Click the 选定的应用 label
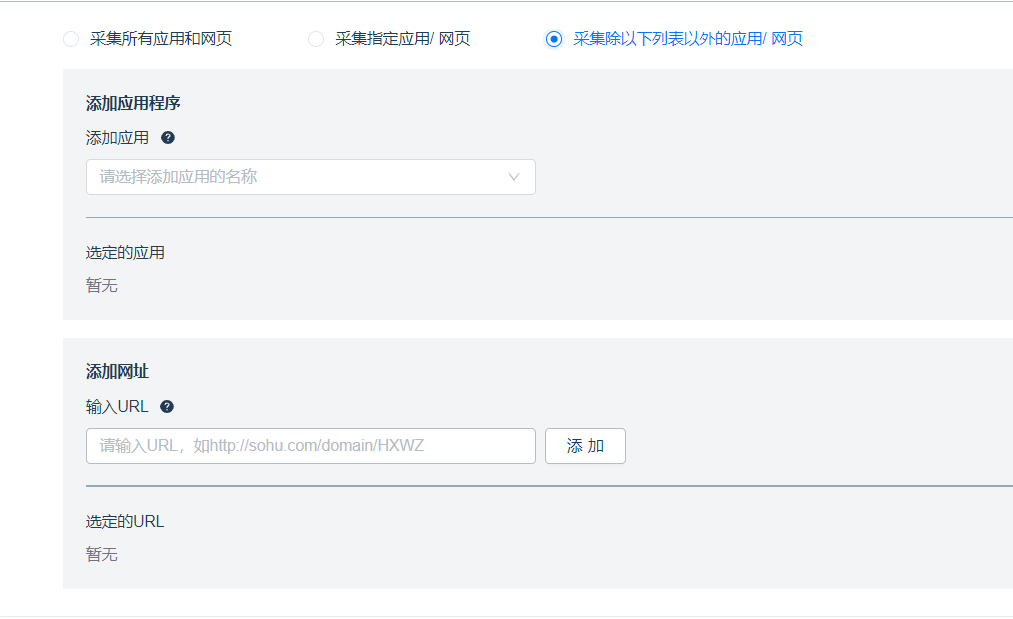 click(x=125, y=253)
